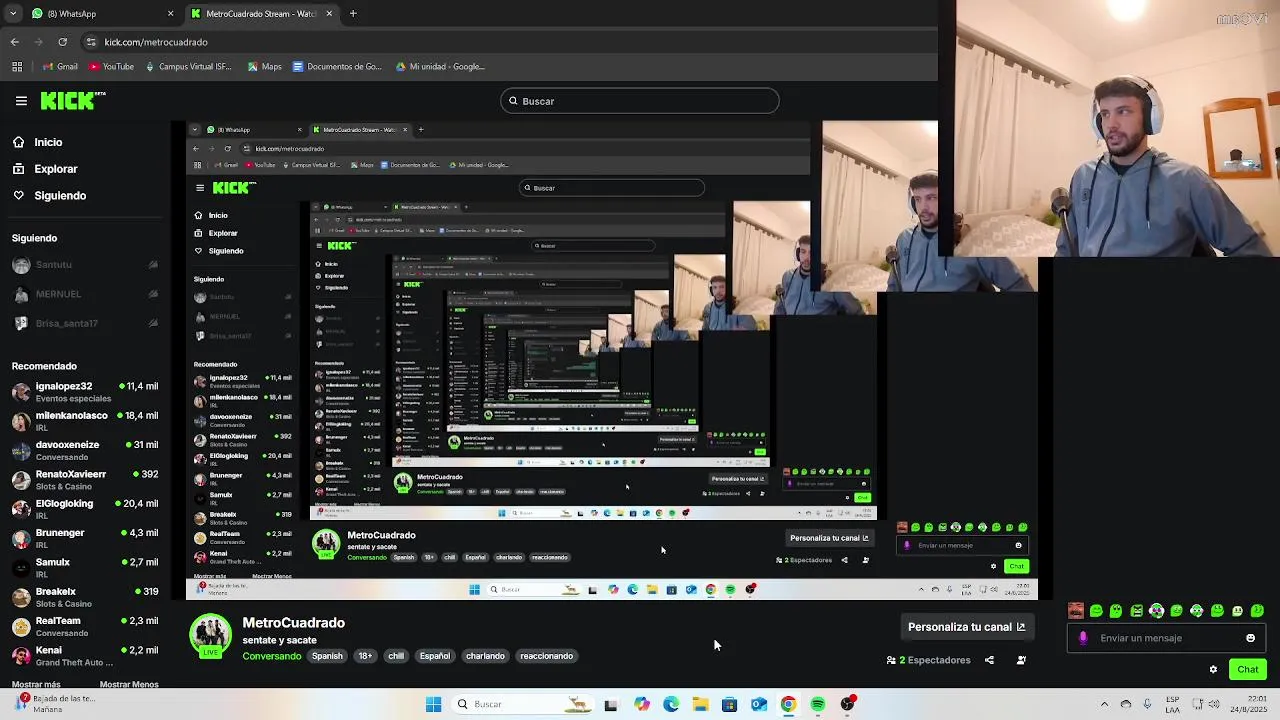Open recommended channel davooxeneize

click(86, 450)
